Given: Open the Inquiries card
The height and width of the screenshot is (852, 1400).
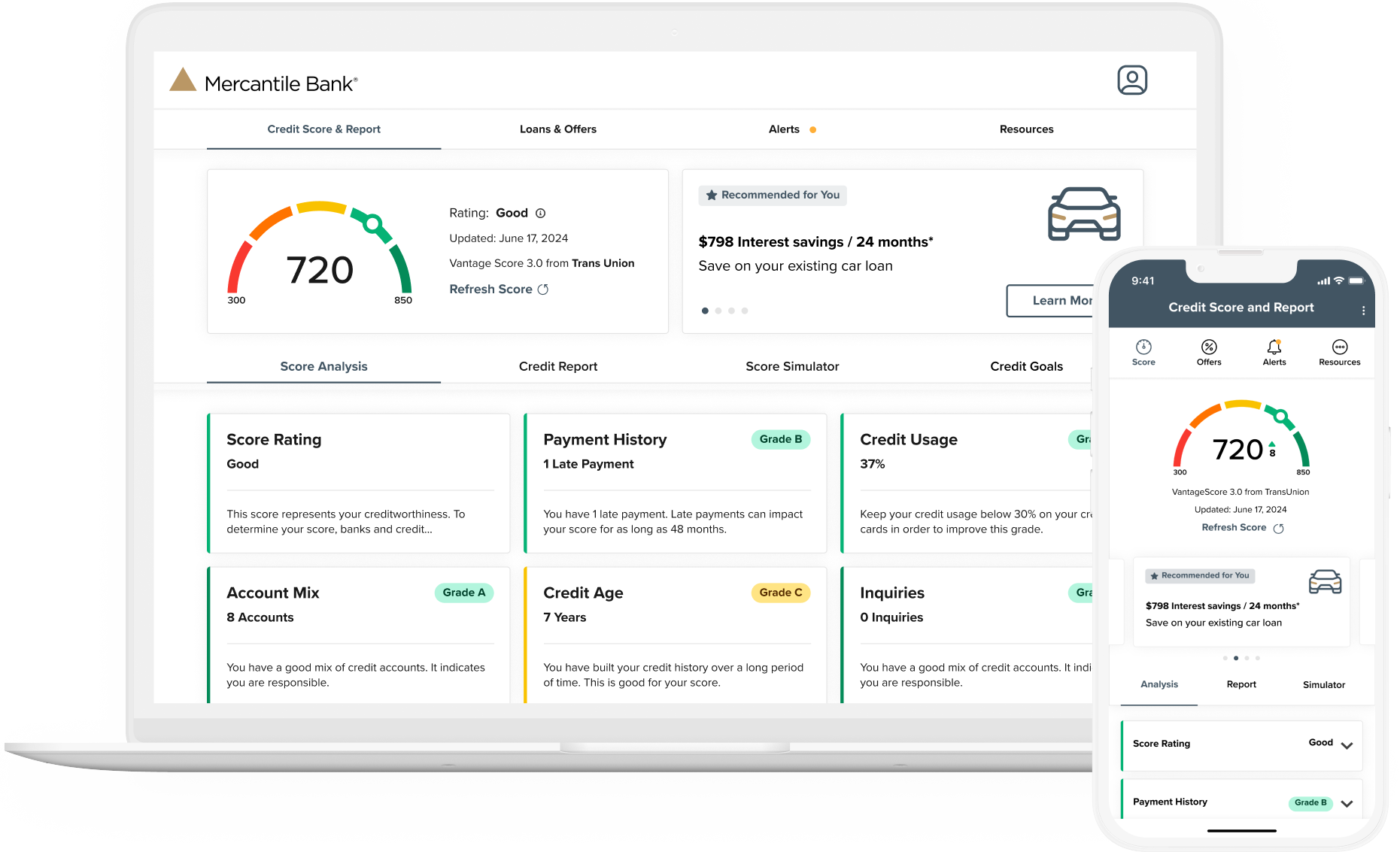Looking at the screenshot, I should (x=967, y=635).
